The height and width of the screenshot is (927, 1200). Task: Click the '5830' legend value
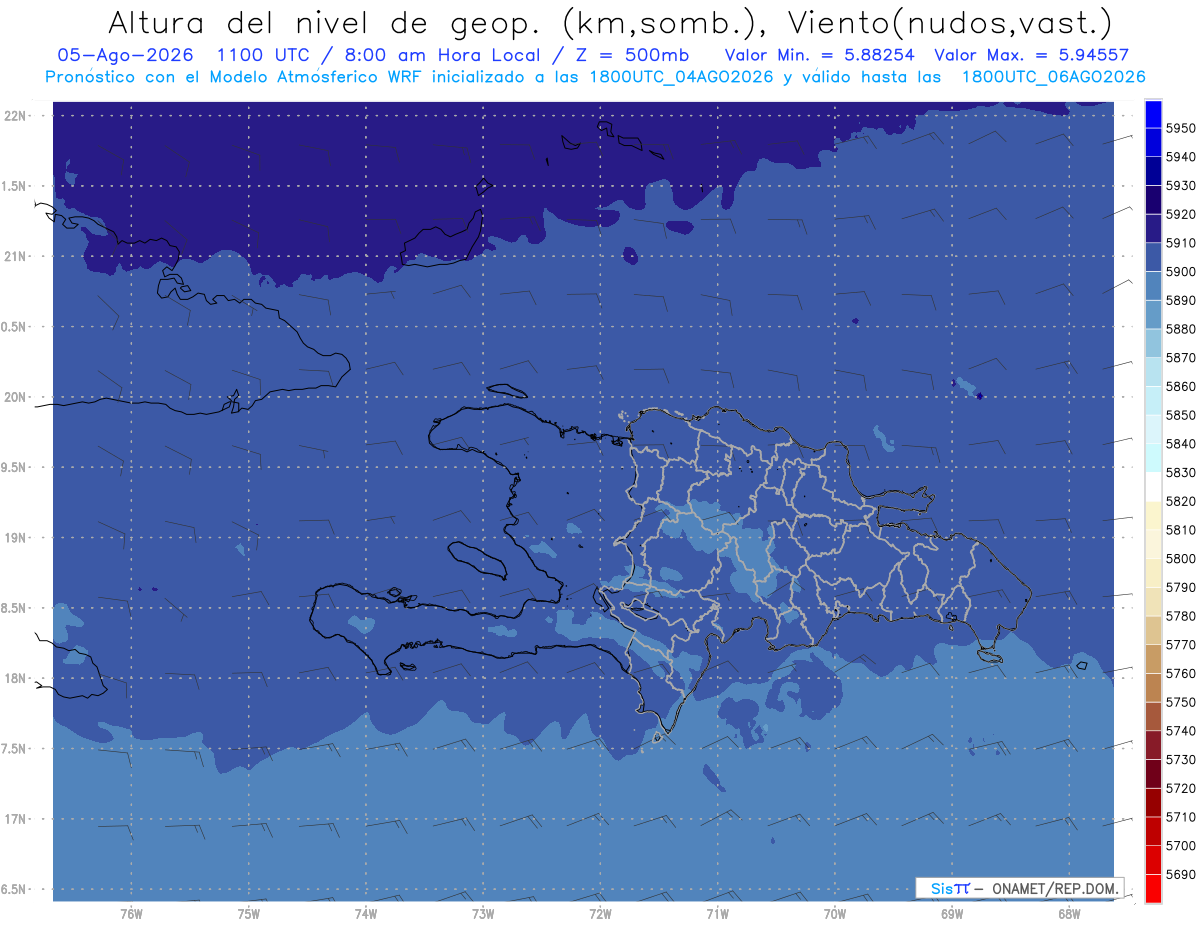1181,473
